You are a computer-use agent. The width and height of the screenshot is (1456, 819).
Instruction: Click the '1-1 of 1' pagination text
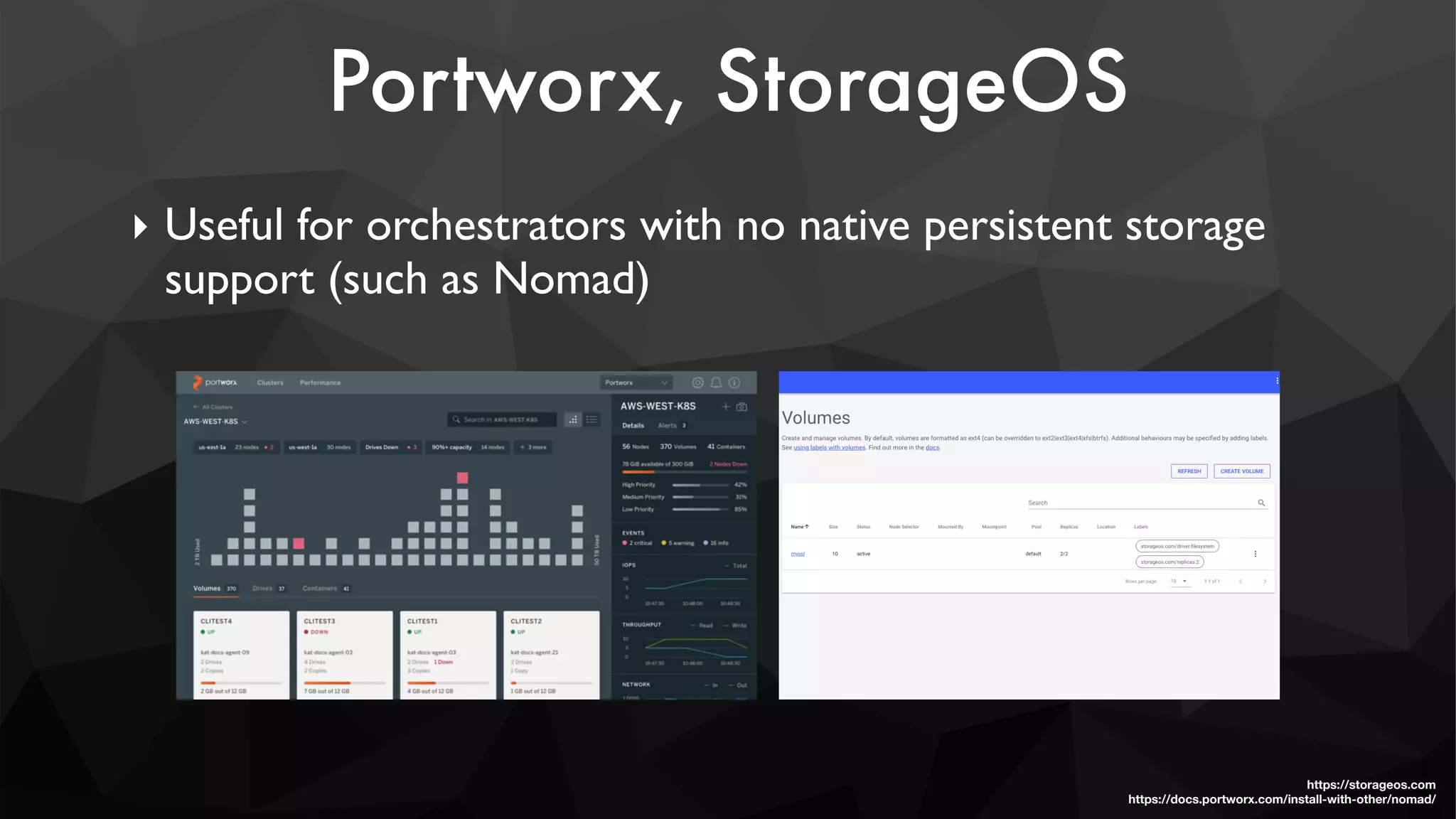pyautogui.click(x=1212, y=582)
